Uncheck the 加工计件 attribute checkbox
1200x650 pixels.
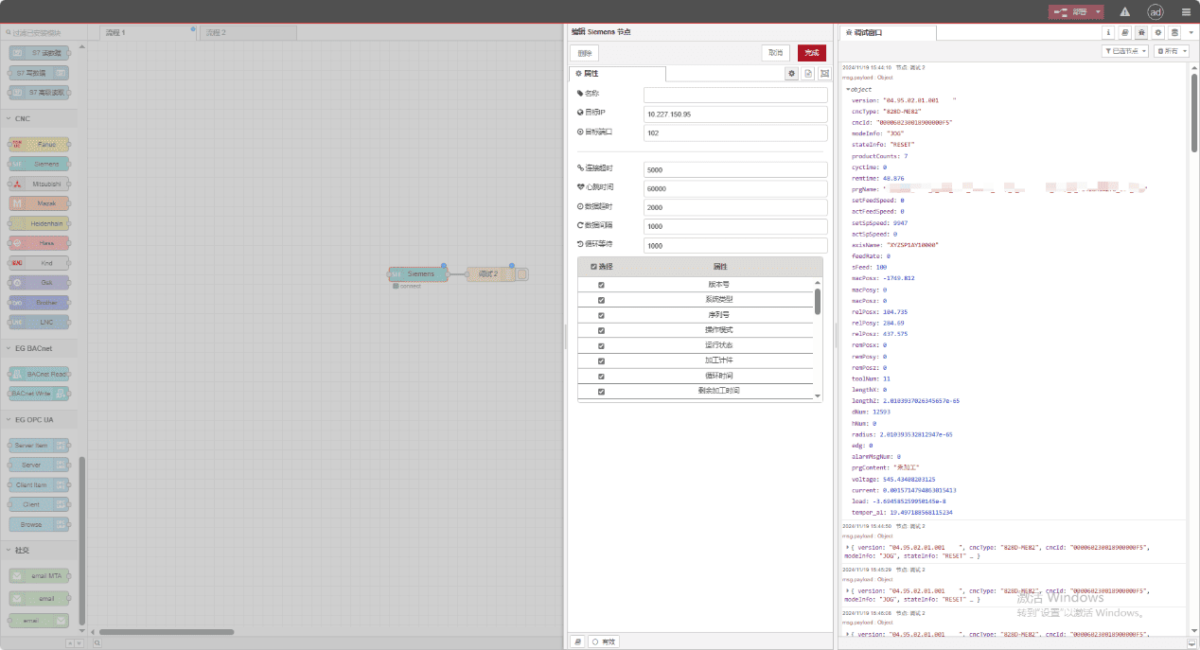(x=601, y=361)
